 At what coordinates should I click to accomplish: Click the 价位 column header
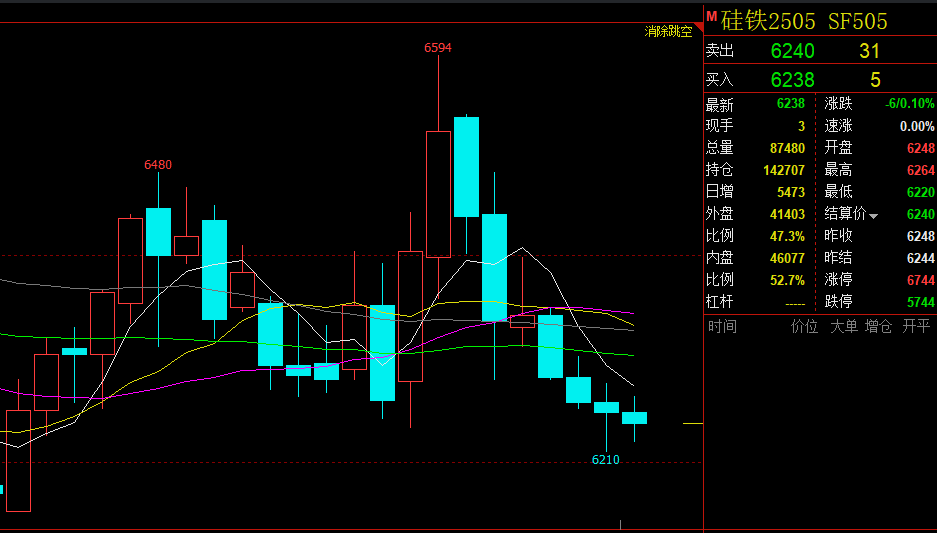pyautogui.click(x=804, y=326)
